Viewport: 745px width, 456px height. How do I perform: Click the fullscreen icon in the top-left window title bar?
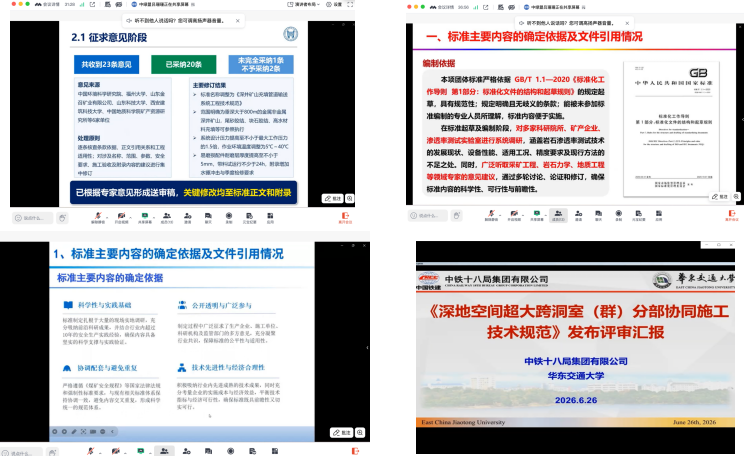tap(350, 4)
